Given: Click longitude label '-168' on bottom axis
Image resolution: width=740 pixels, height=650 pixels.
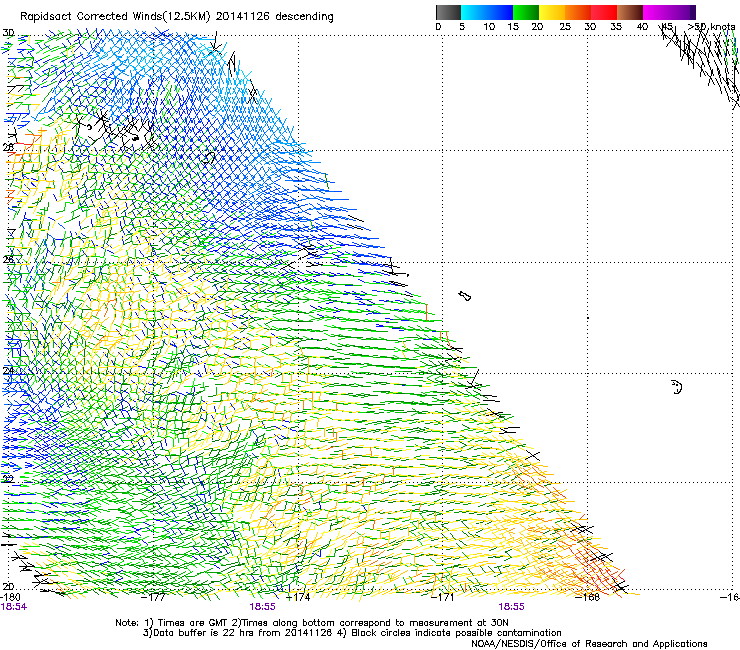Looking at the screenshot, I should click(x=587, y=597).
